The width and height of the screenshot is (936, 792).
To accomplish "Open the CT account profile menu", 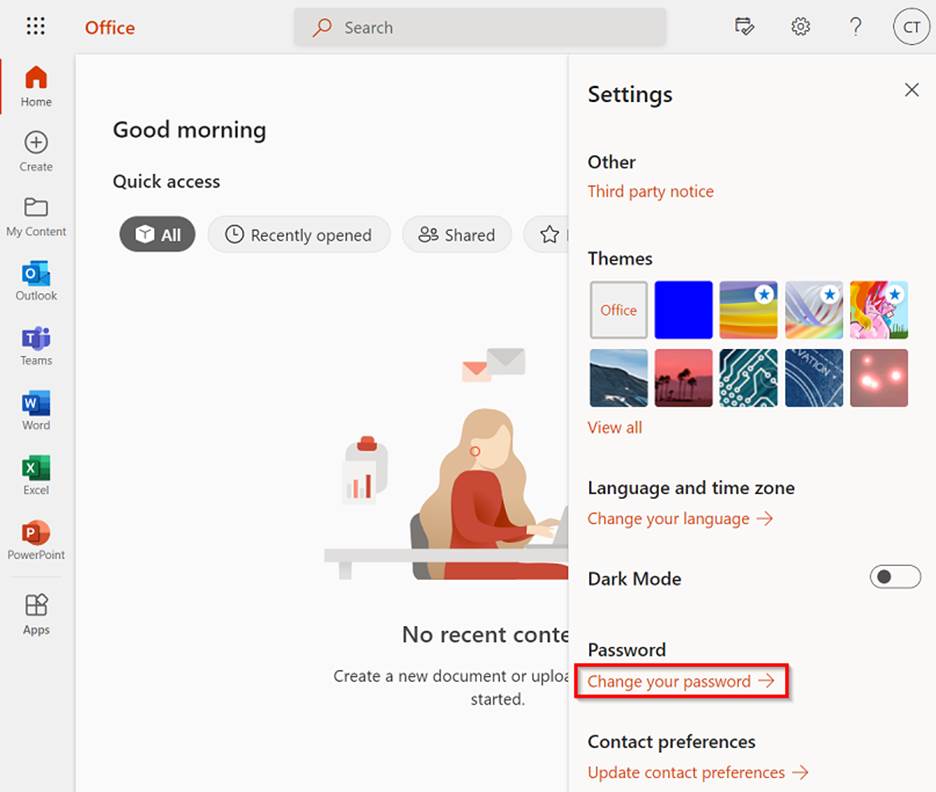I will point(911,27).
